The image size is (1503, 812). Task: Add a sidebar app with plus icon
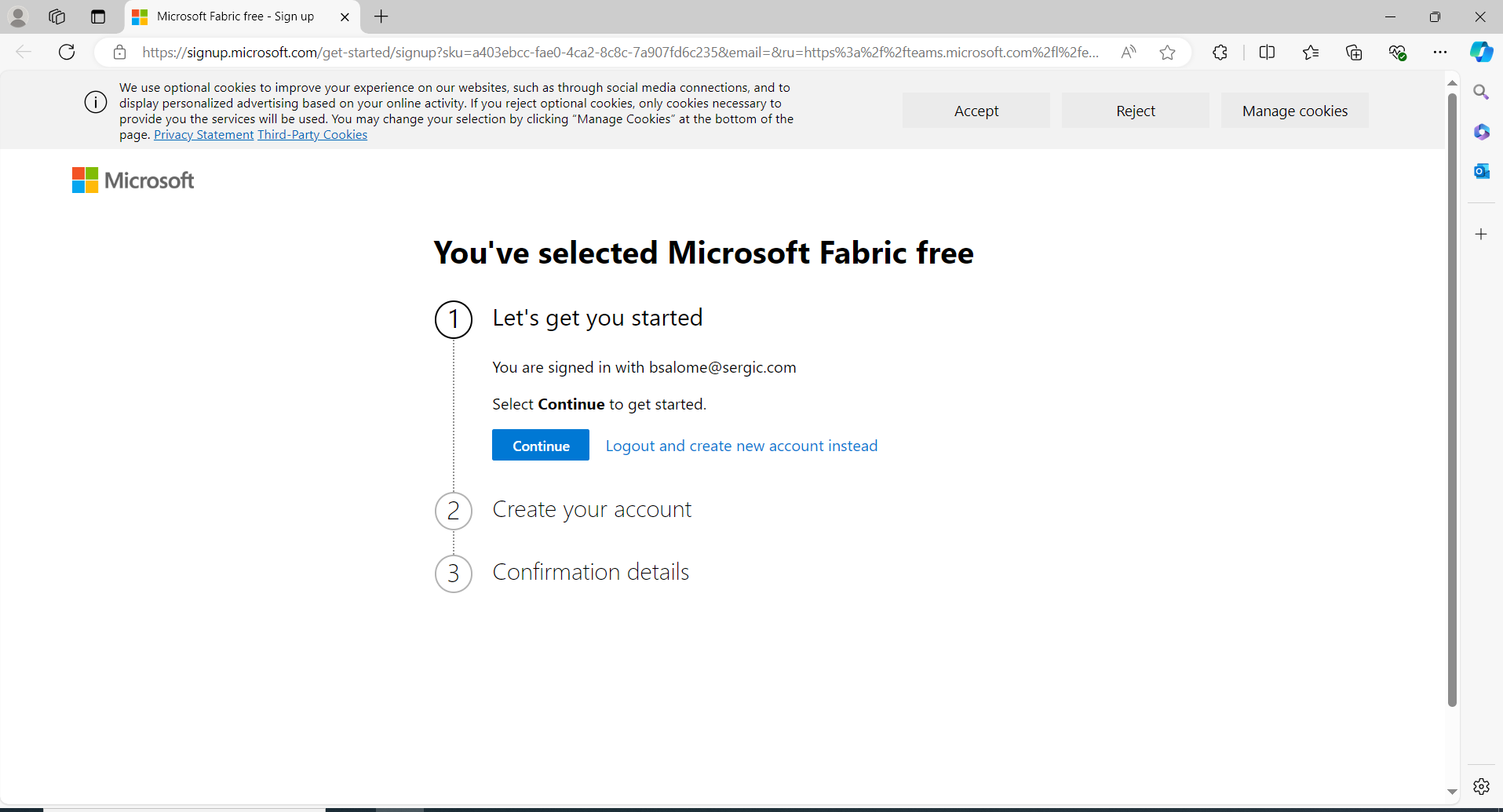click(x=1481, y=235)
